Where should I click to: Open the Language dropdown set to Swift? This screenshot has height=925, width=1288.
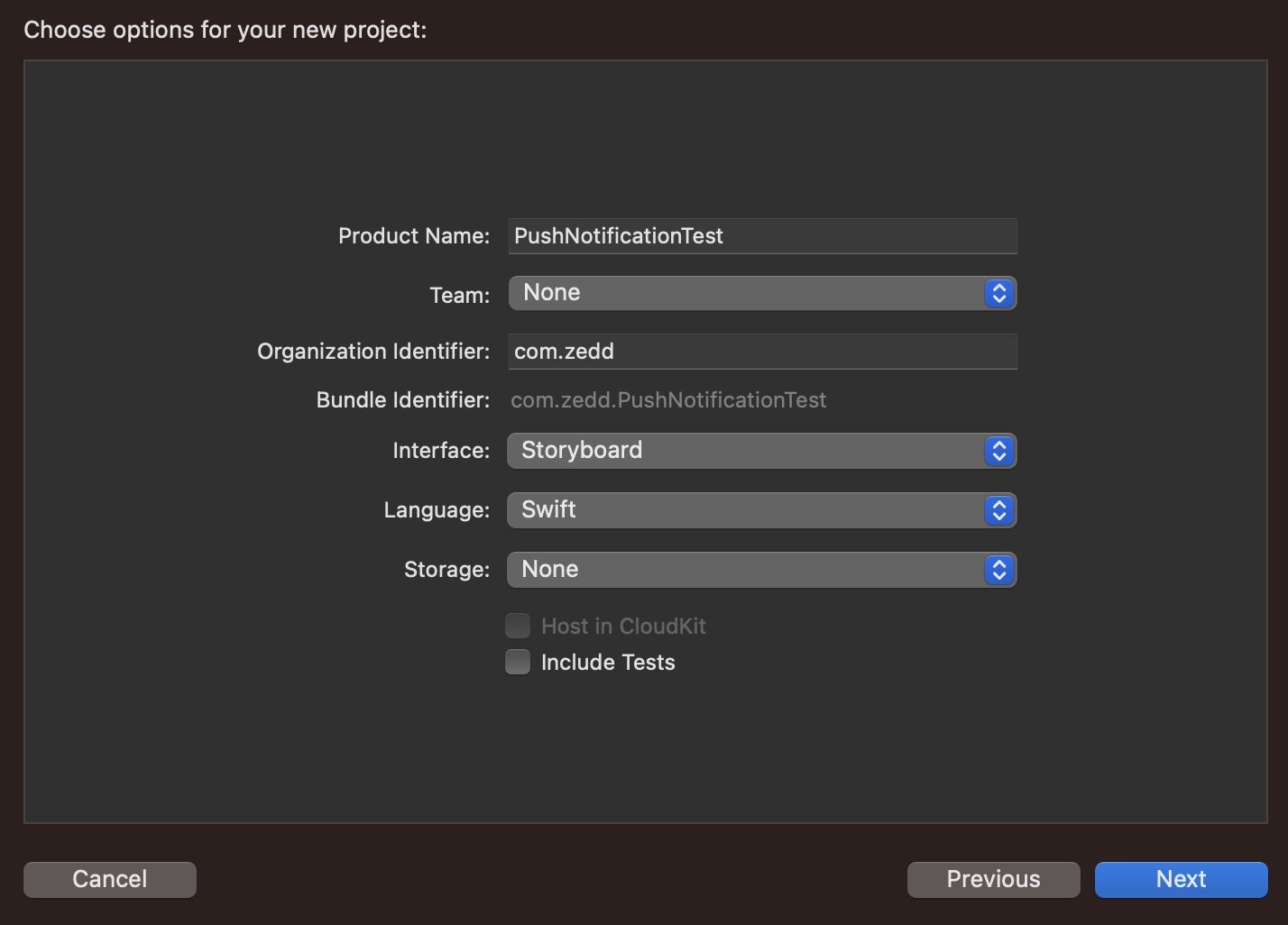click(x=762, y=510)
